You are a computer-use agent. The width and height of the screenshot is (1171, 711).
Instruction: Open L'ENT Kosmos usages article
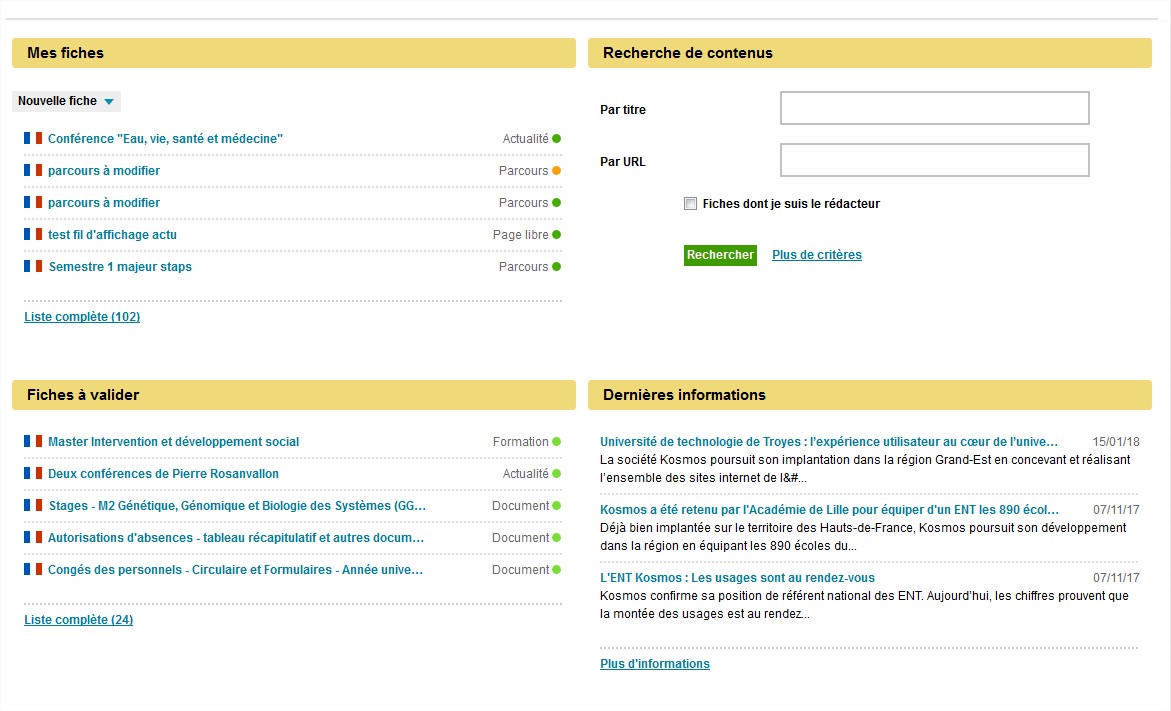pos(737,578)
